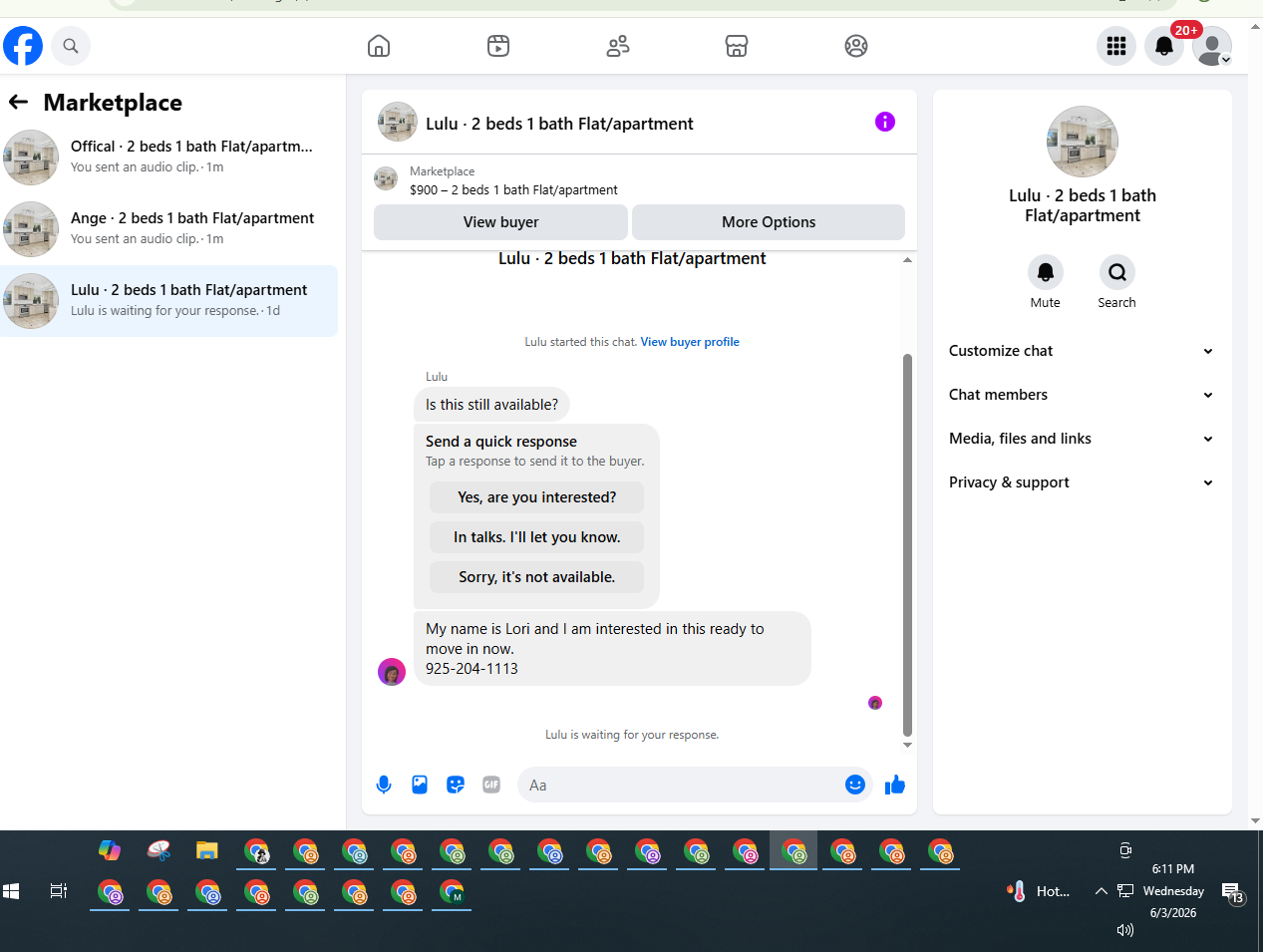Open the Hot weather widget in the taskbar
Image resolution: width=1263 pixels, height=952 pixels.
[x=1038, y=891]
